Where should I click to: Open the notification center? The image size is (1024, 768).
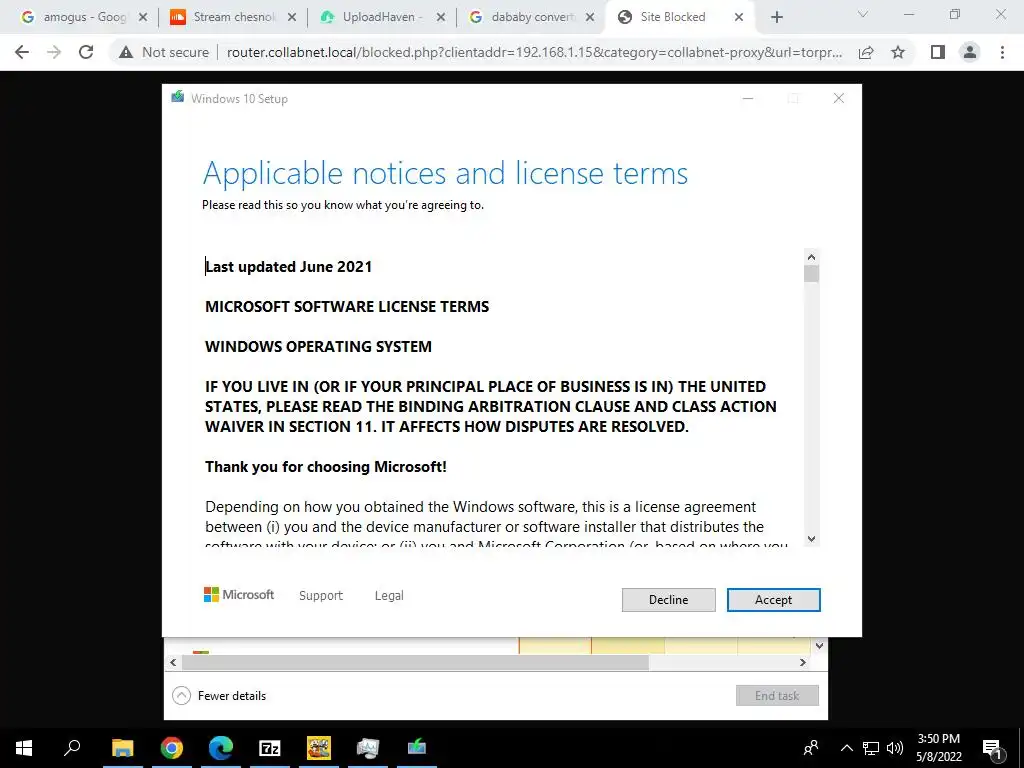(x=992, y=748)
